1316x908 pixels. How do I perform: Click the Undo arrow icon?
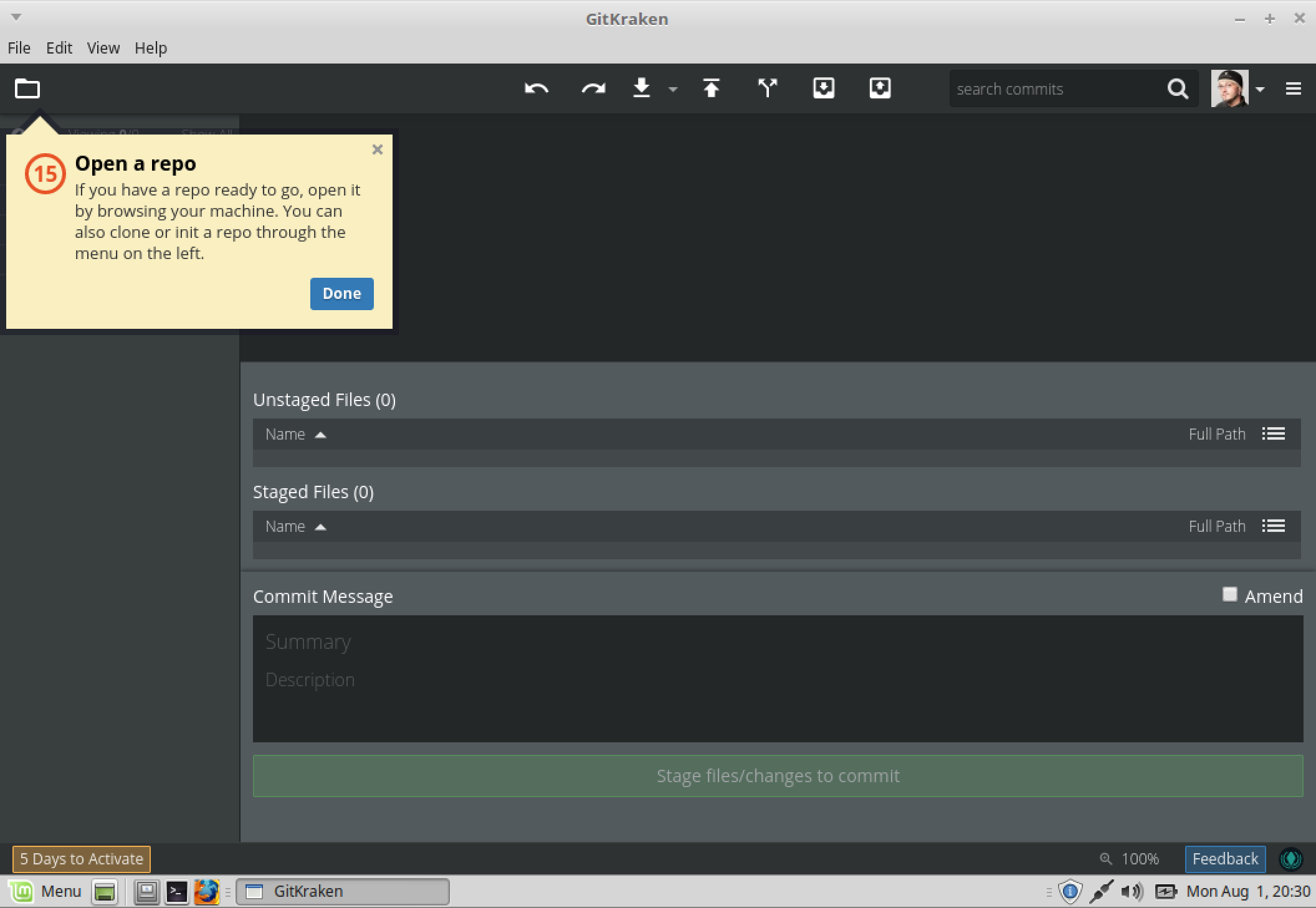(536, 88)
